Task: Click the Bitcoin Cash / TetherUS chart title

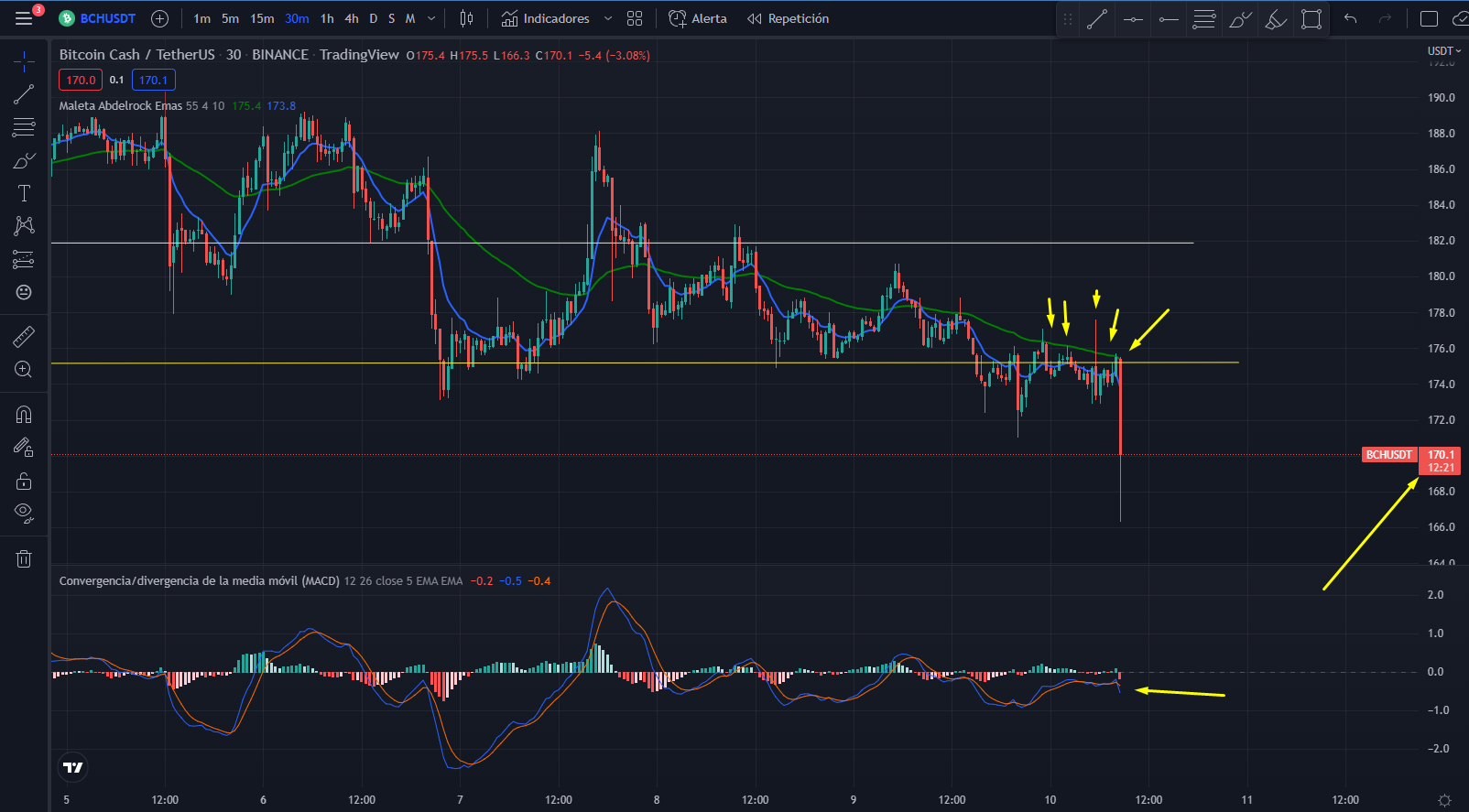Action: point(137,55)
